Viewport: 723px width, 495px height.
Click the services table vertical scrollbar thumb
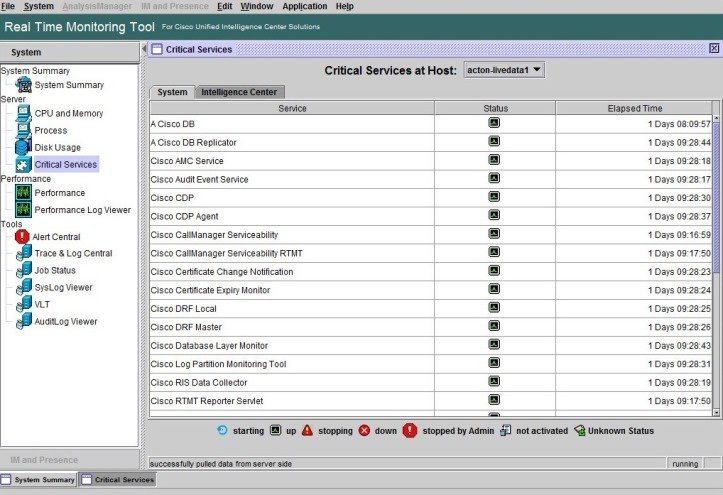pos(716,197)
